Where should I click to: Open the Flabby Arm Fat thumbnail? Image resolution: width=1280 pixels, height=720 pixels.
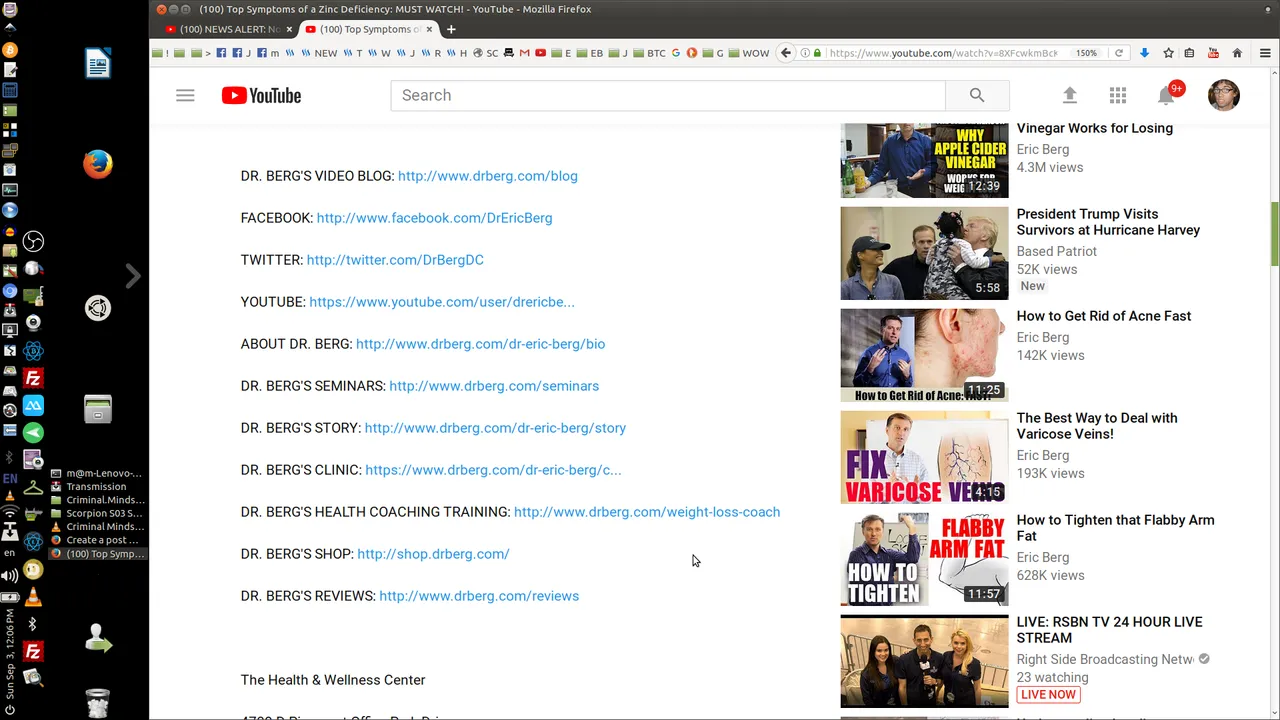pos(924,559)
